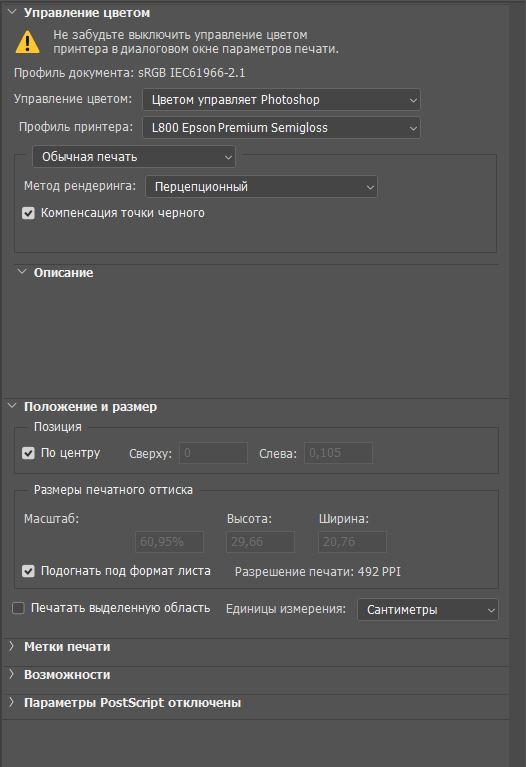
Task: Toggle Компенсация точки черного checkbox
Action: (28, 213)
